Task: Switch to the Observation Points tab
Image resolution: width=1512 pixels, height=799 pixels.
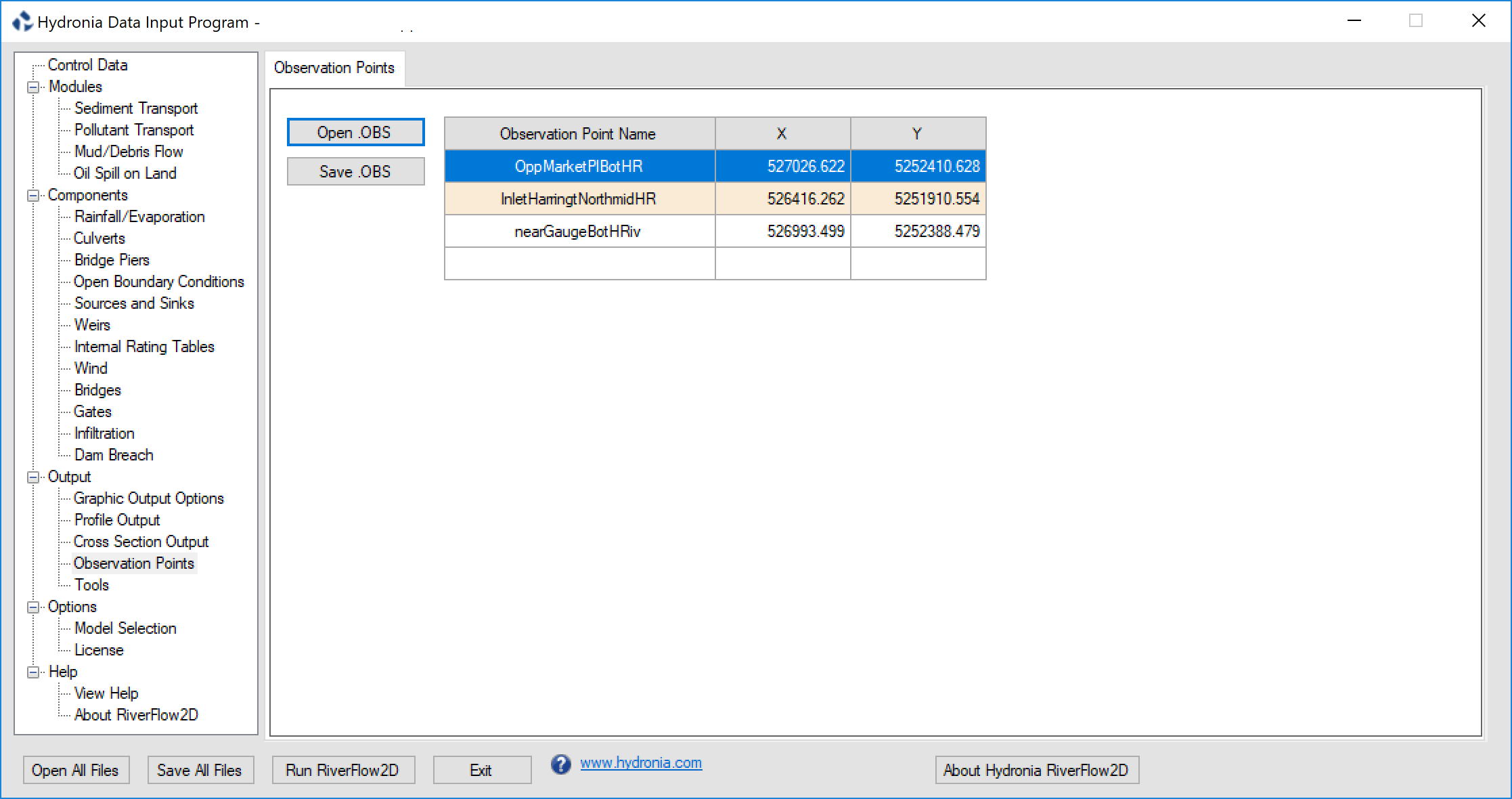Action: pyautogui.click(x=334, y=68)
